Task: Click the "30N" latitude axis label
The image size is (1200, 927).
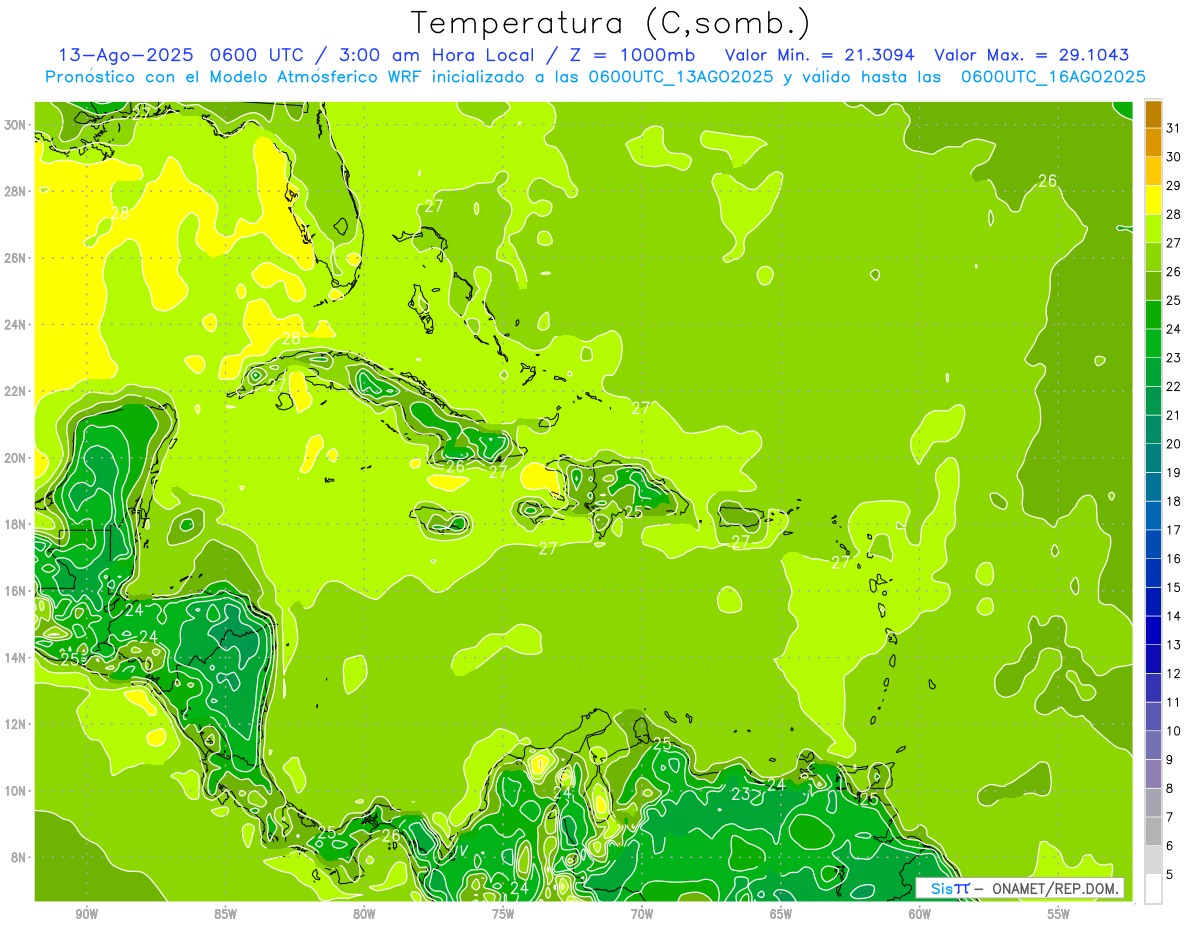Action: 16,124
